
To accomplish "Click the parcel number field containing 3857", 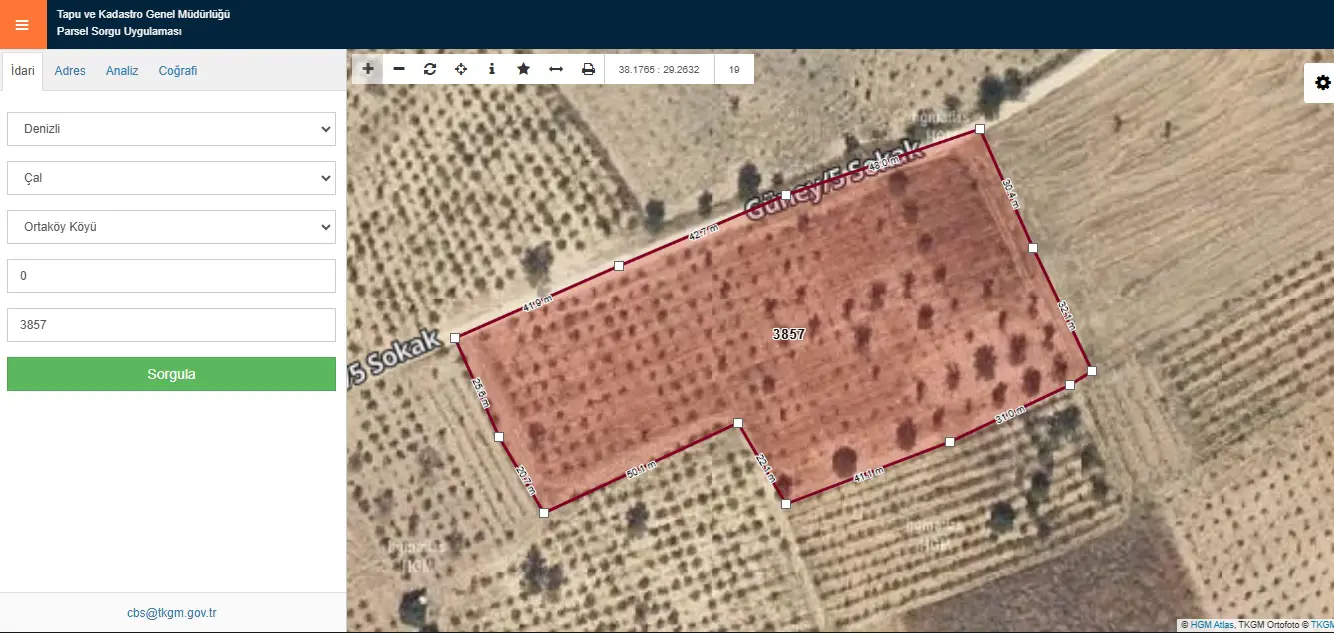I will pos(171,325).
